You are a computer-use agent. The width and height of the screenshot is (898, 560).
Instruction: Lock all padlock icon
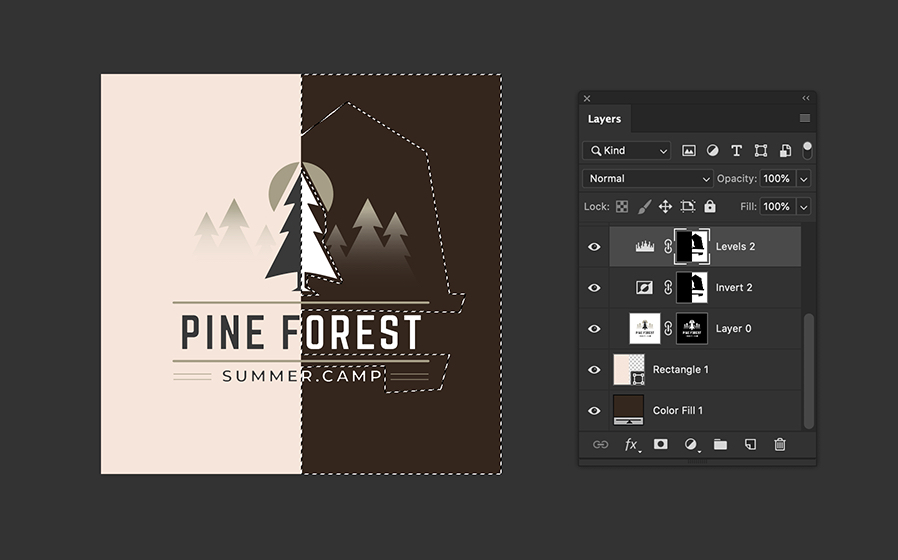tap(710, 206)
